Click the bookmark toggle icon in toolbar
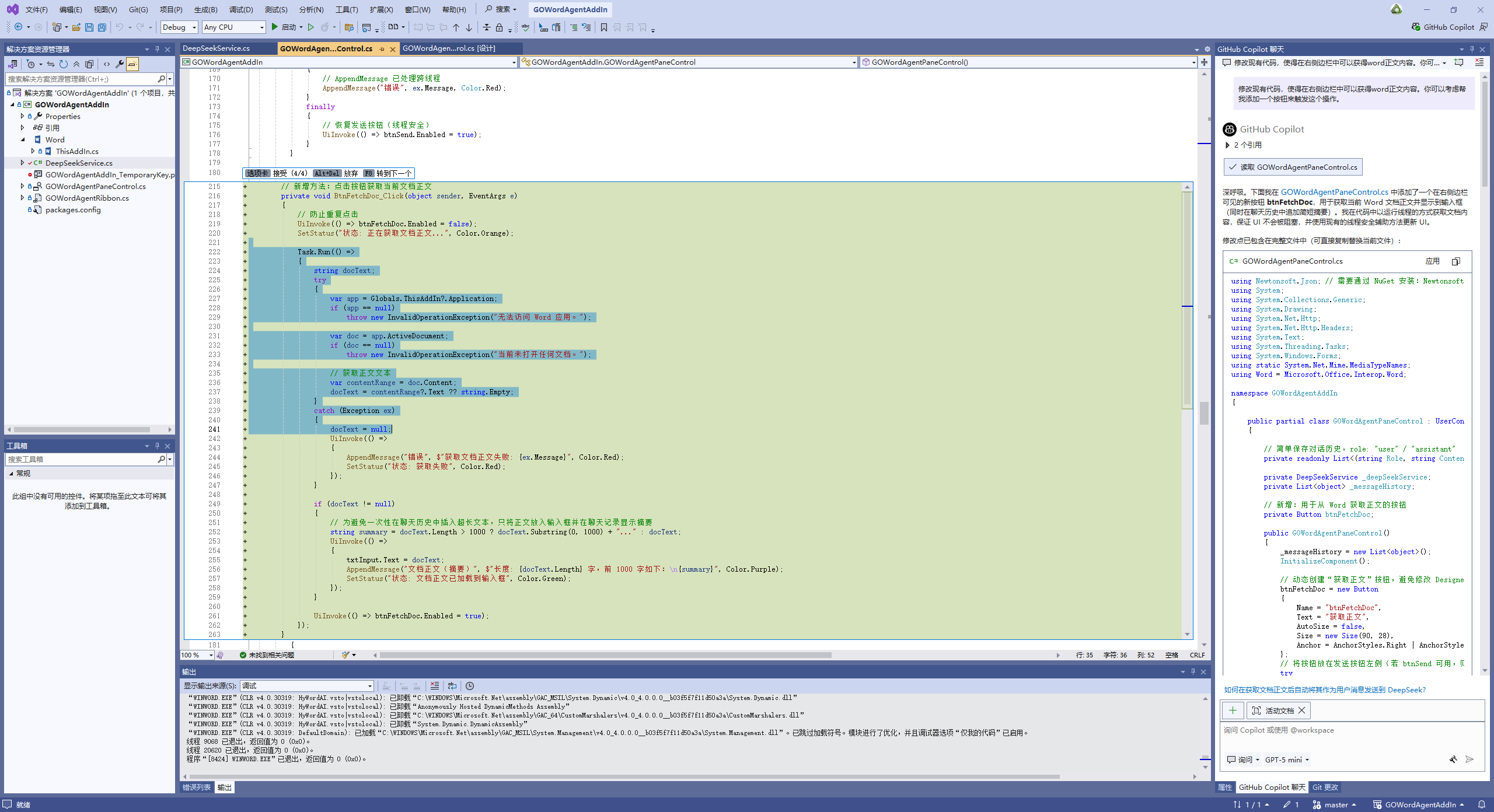This screenshot has width=1494, height=812. 604,27
